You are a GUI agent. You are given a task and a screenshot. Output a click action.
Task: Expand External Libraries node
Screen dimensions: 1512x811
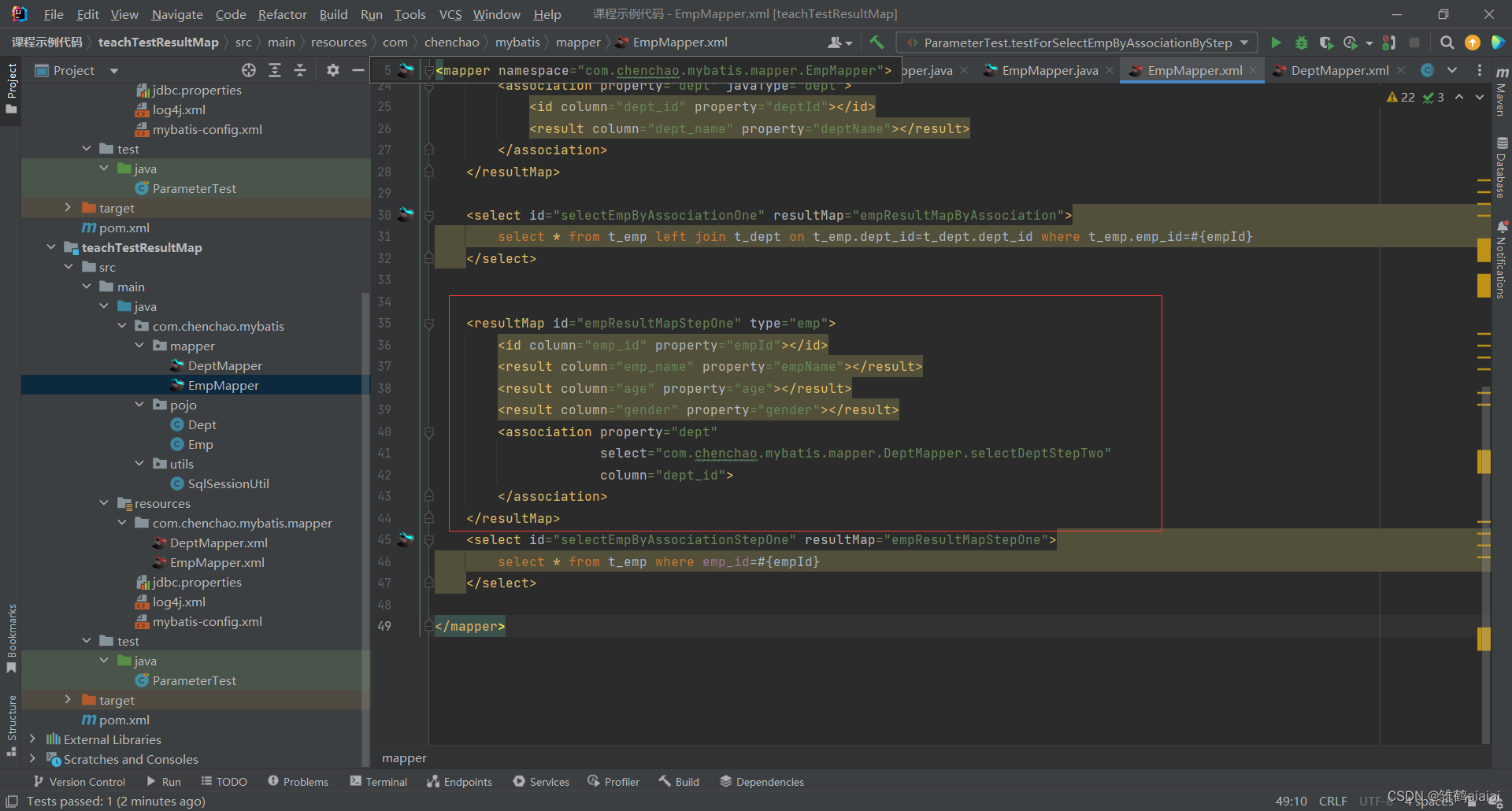pos(32,739)
